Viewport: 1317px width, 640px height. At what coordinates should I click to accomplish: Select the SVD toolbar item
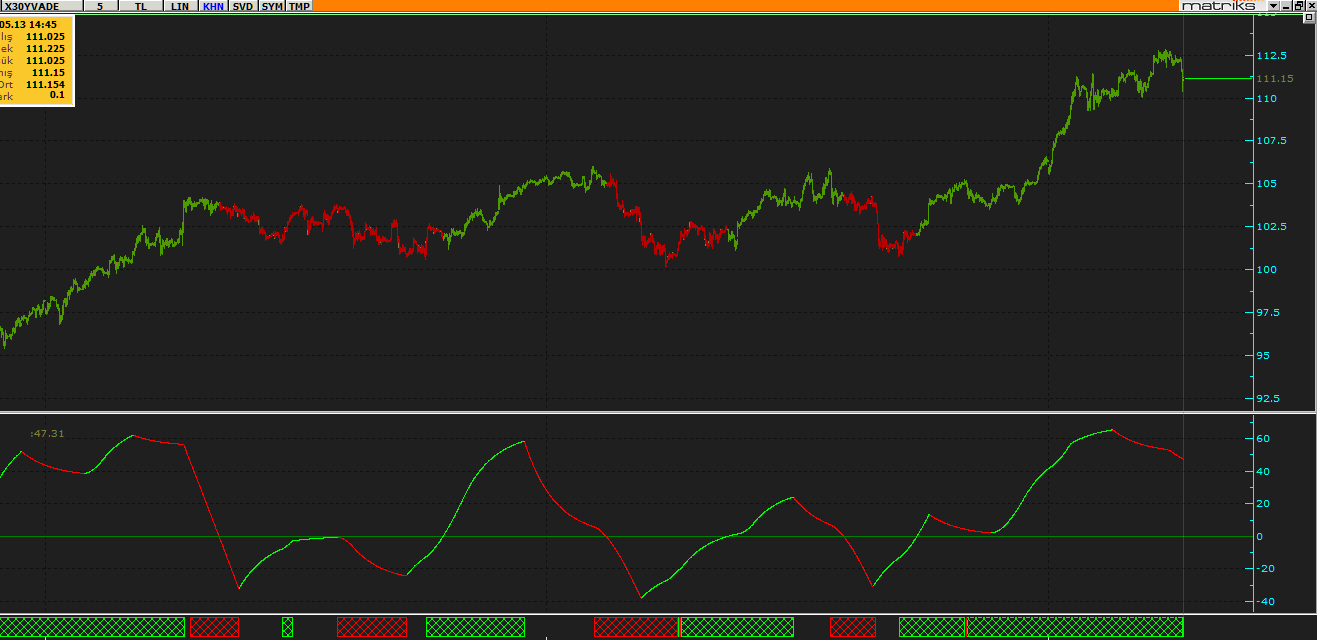pyautogui.click(x=243, y=6)
